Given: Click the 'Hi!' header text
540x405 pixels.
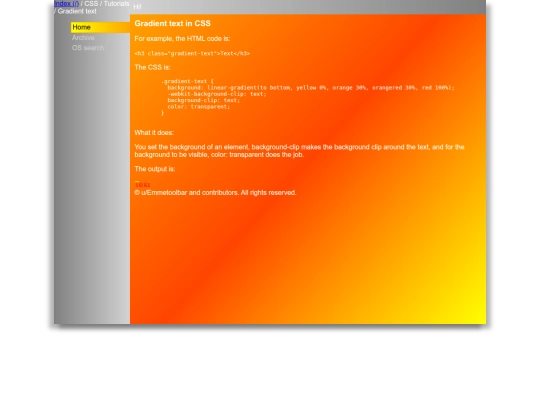Looking at the screenshot, I should pyautogui.click(x=137, y=7).
